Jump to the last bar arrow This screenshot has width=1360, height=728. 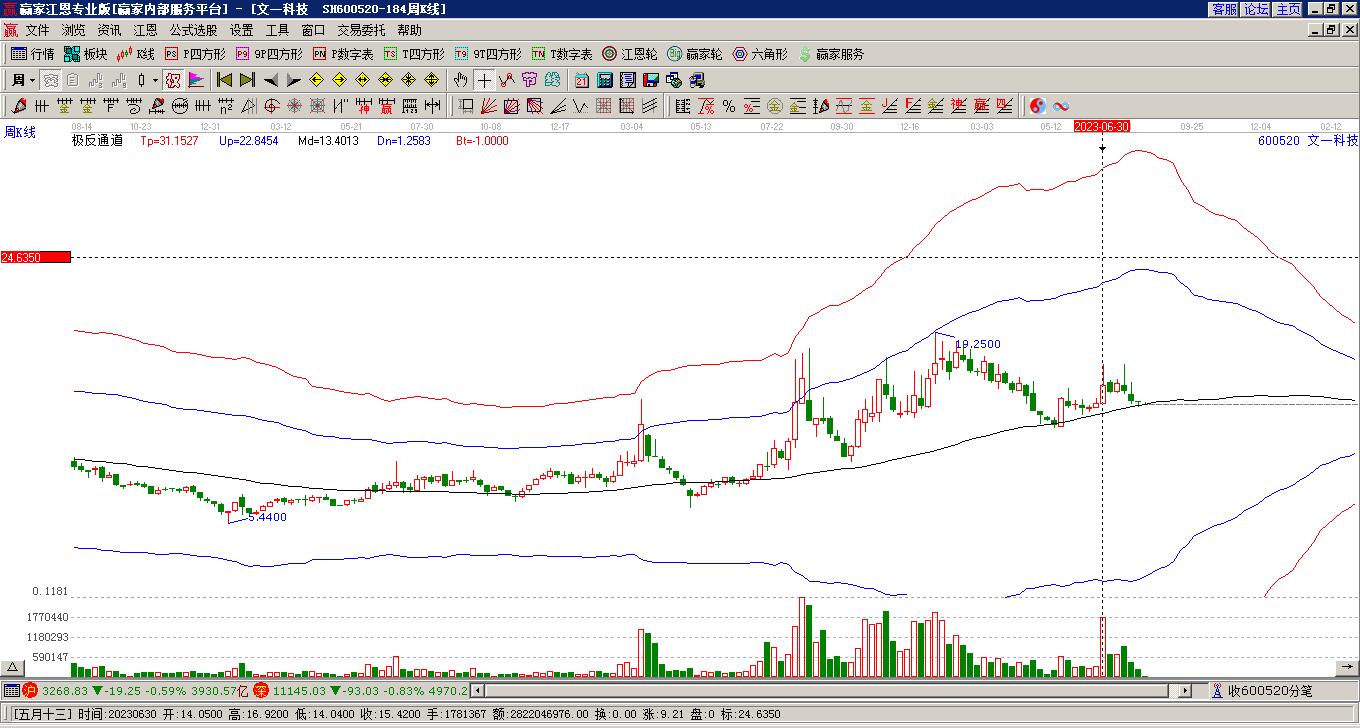click(x=247, y=80)
